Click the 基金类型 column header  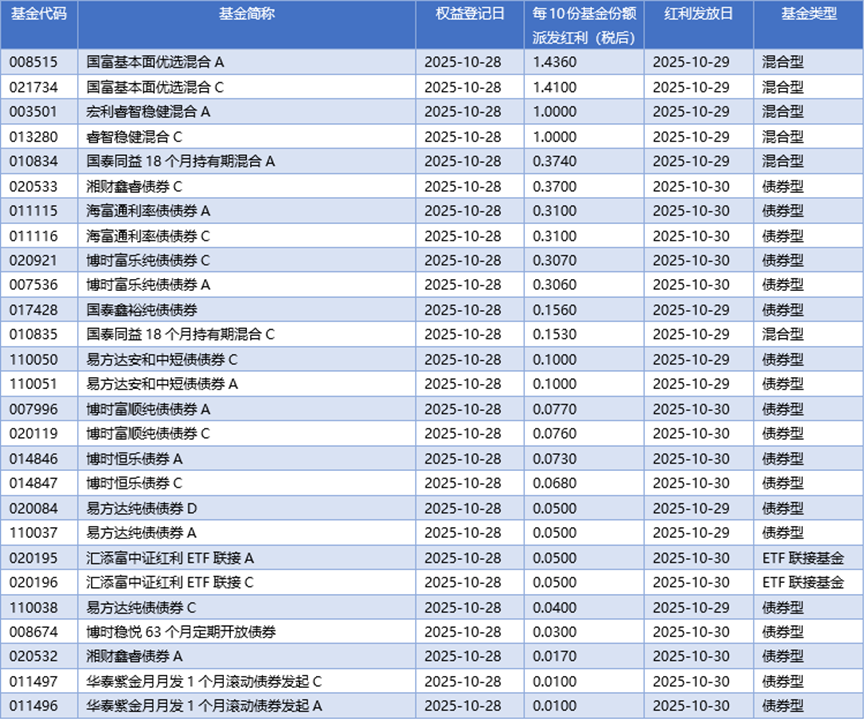809,14
